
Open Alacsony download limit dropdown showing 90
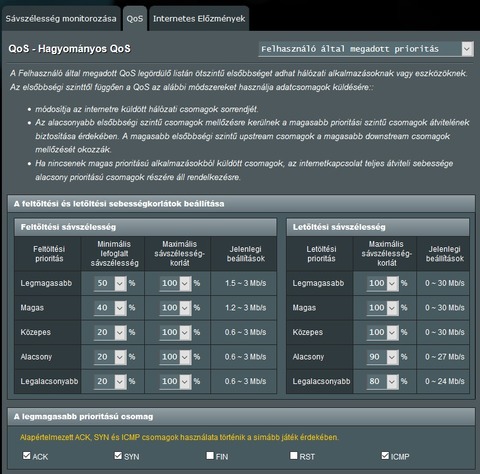(382, 357)
